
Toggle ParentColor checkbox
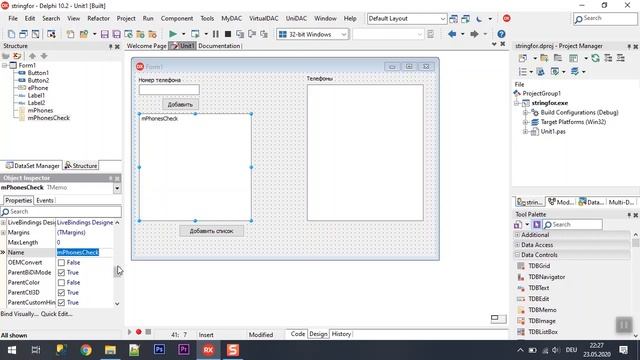pyautogui.click(x=61, y=282)
